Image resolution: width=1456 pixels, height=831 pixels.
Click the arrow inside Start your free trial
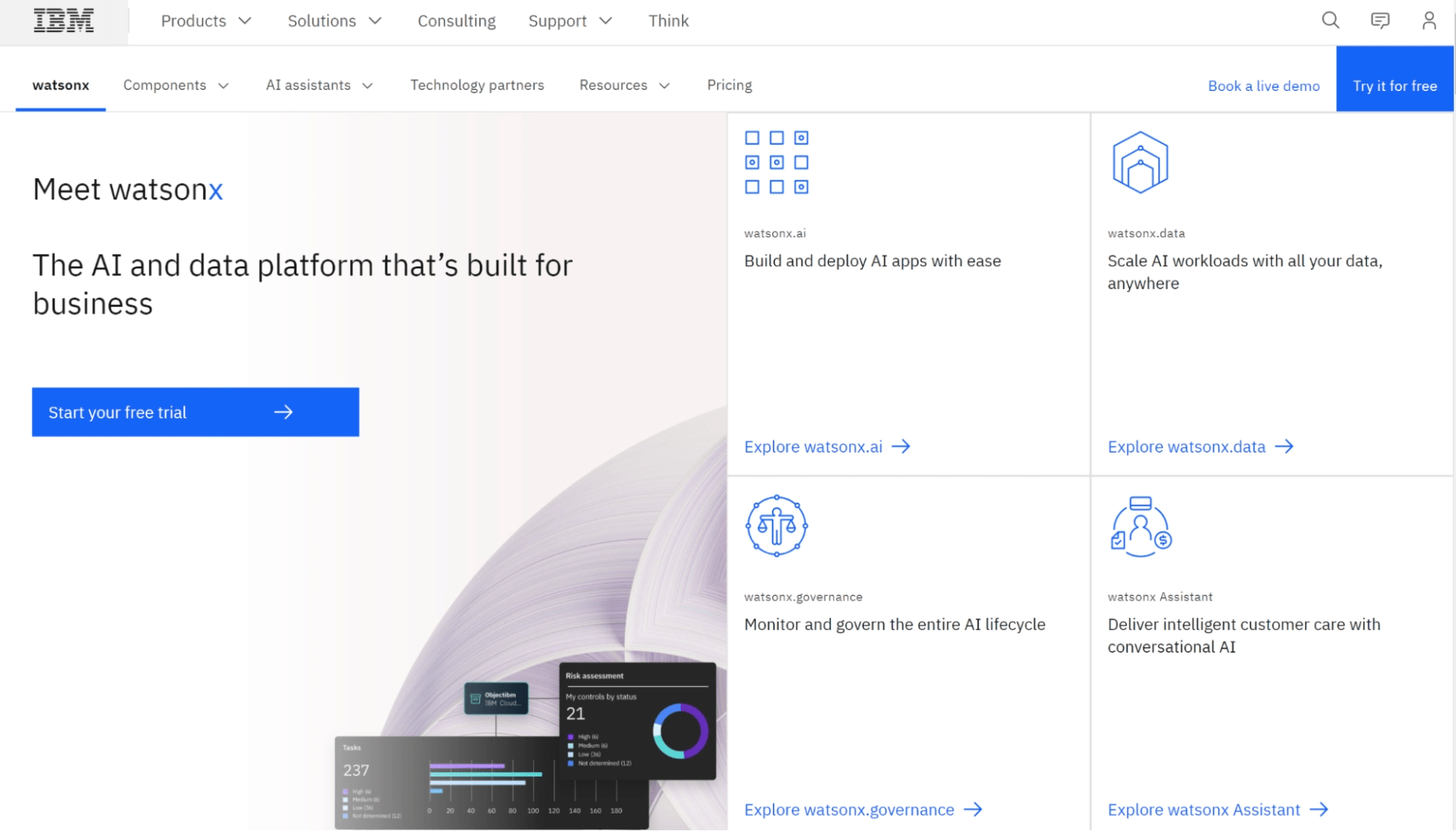coord(284,412)
